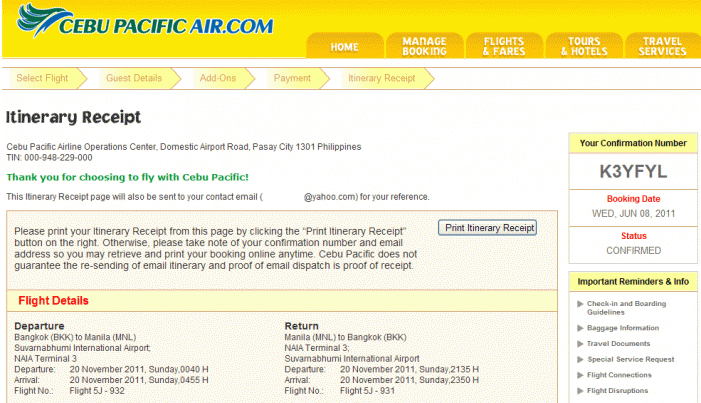
Task: Open the Home tab
Action: [344, 47]
